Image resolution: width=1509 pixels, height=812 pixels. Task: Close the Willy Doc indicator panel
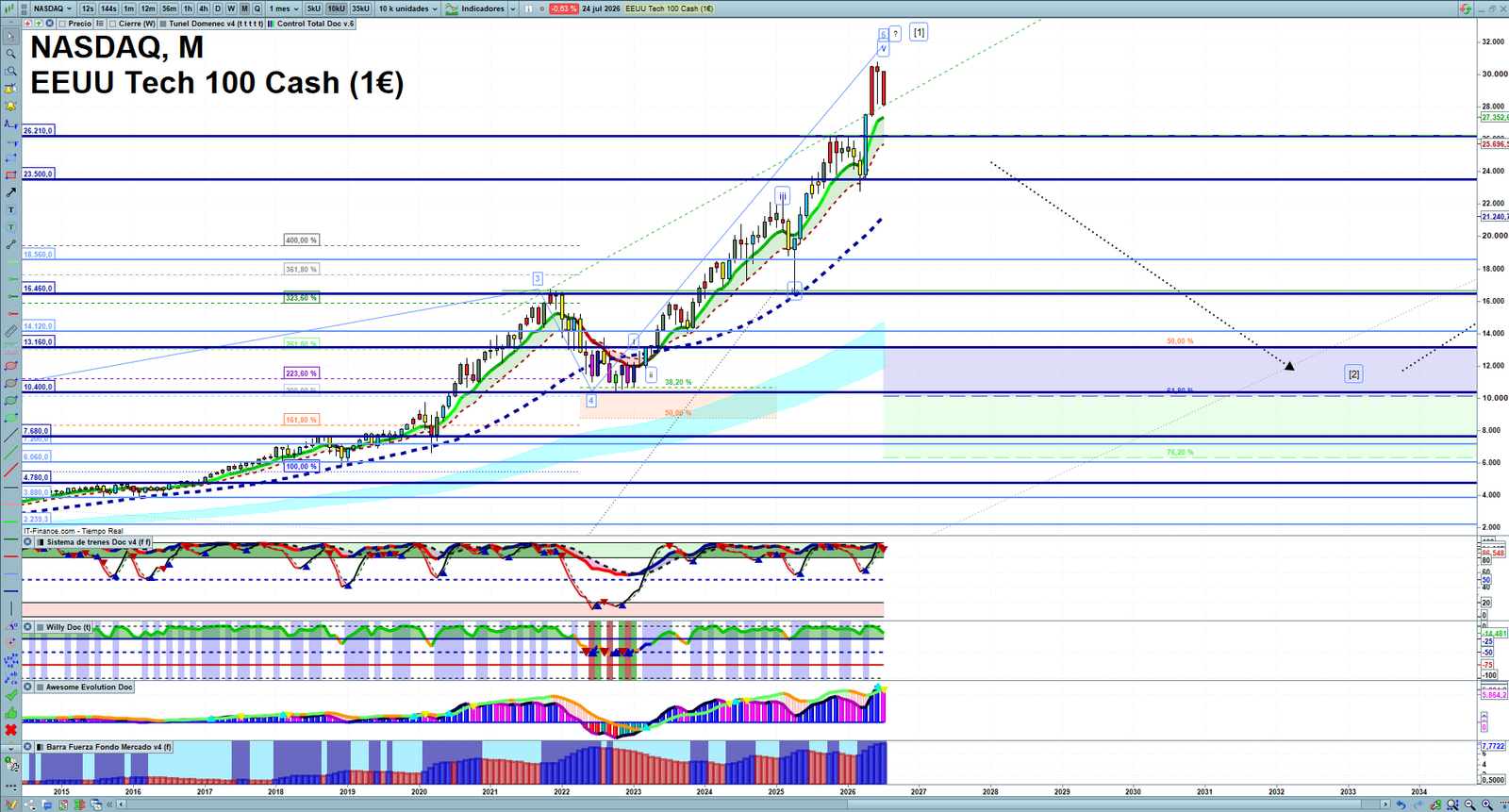[28, 627]
